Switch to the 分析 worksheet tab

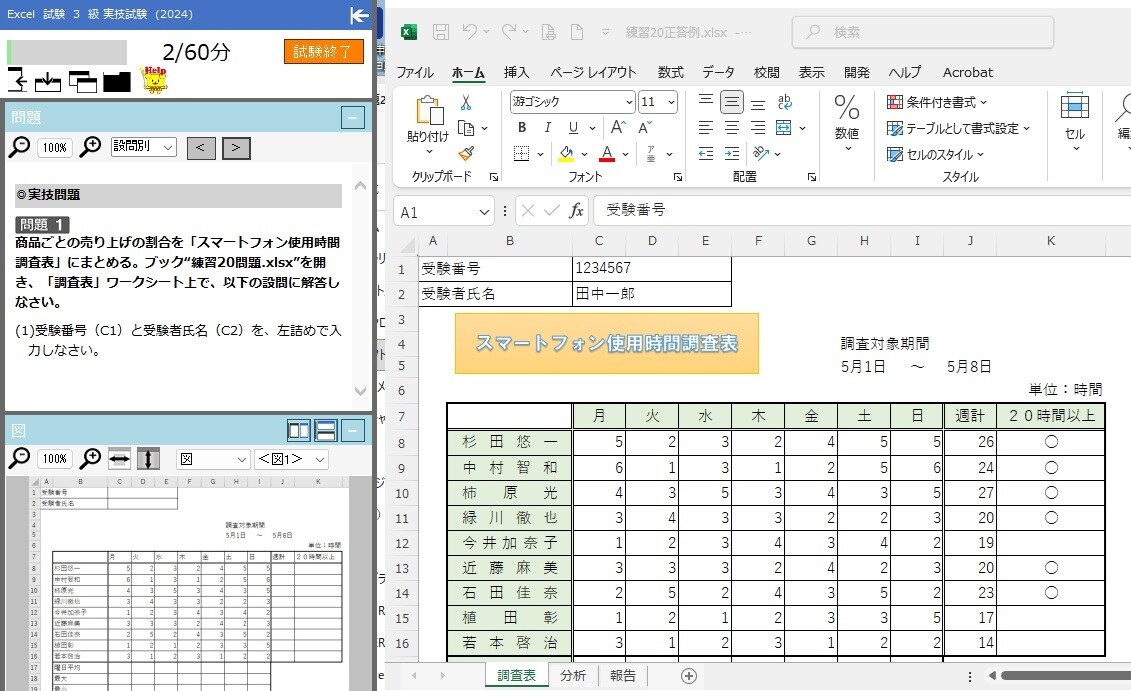[573, 676]
